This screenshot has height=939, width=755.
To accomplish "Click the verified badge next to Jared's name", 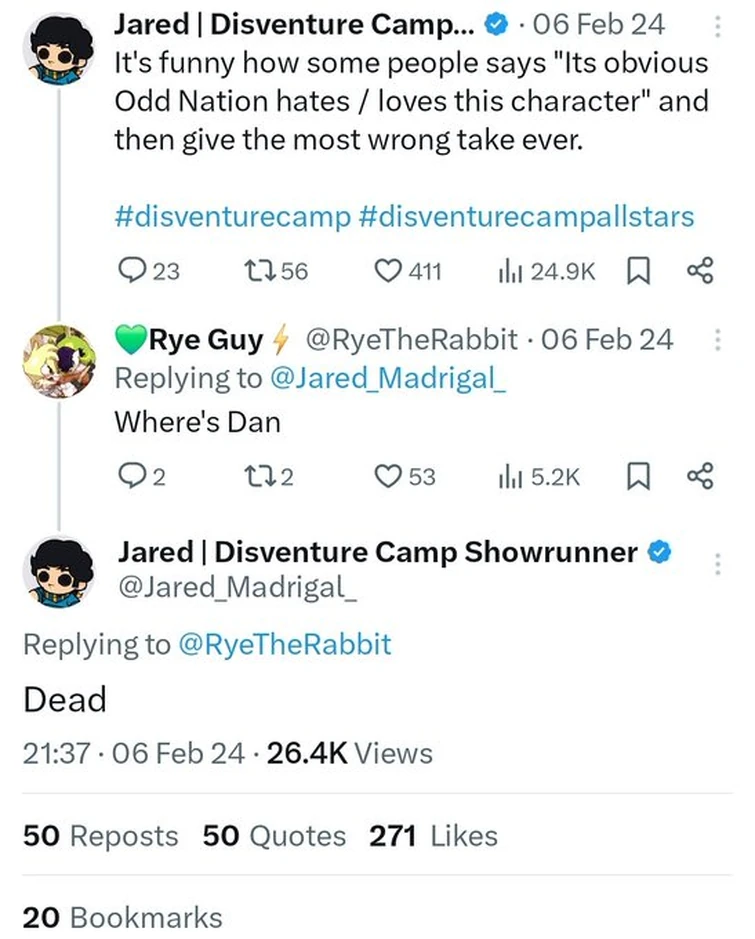I will pyautogui.click(x=496, y=24).
